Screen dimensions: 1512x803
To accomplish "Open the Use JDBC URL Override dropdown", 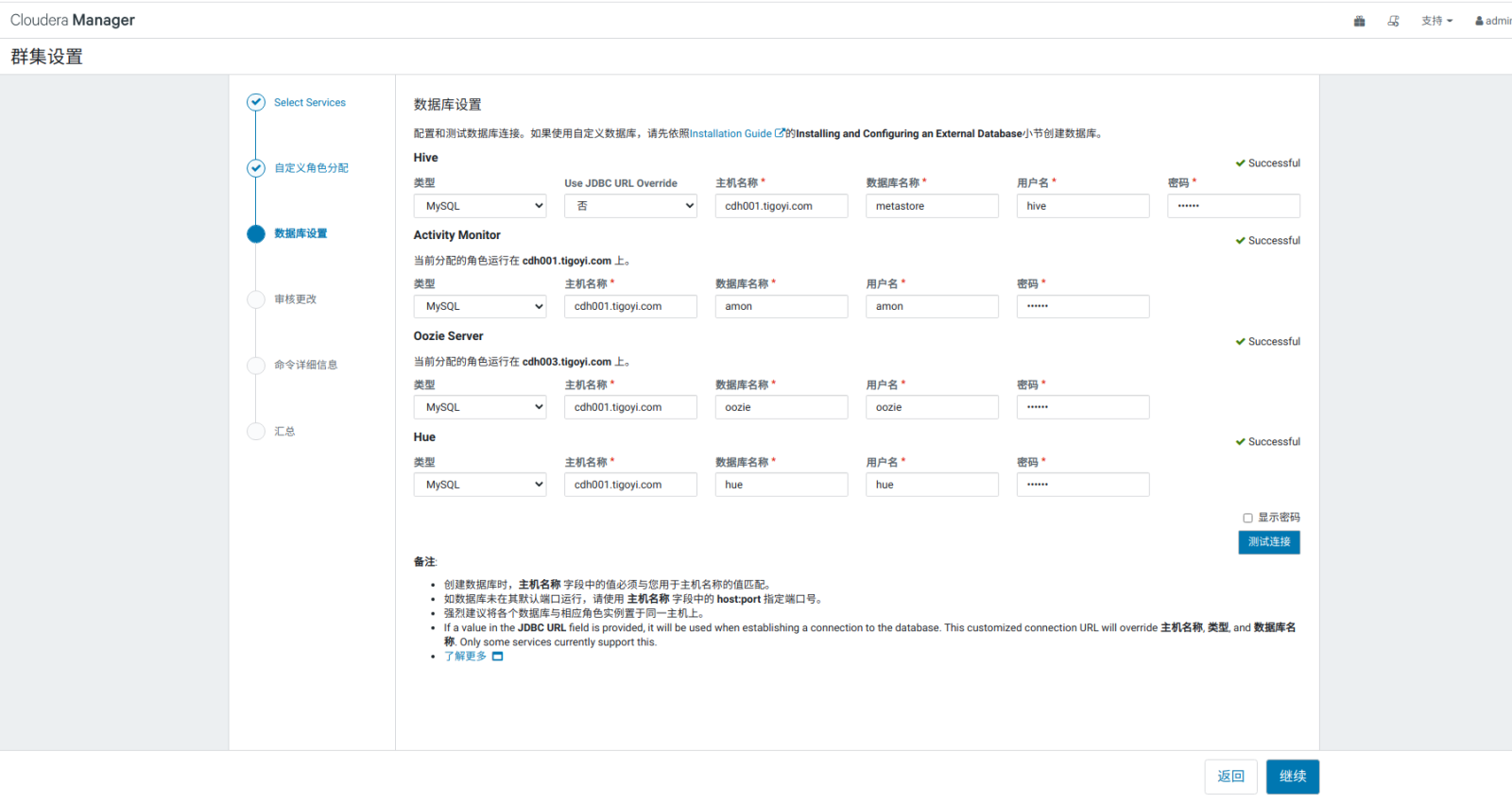I will [x=630, y=206].
